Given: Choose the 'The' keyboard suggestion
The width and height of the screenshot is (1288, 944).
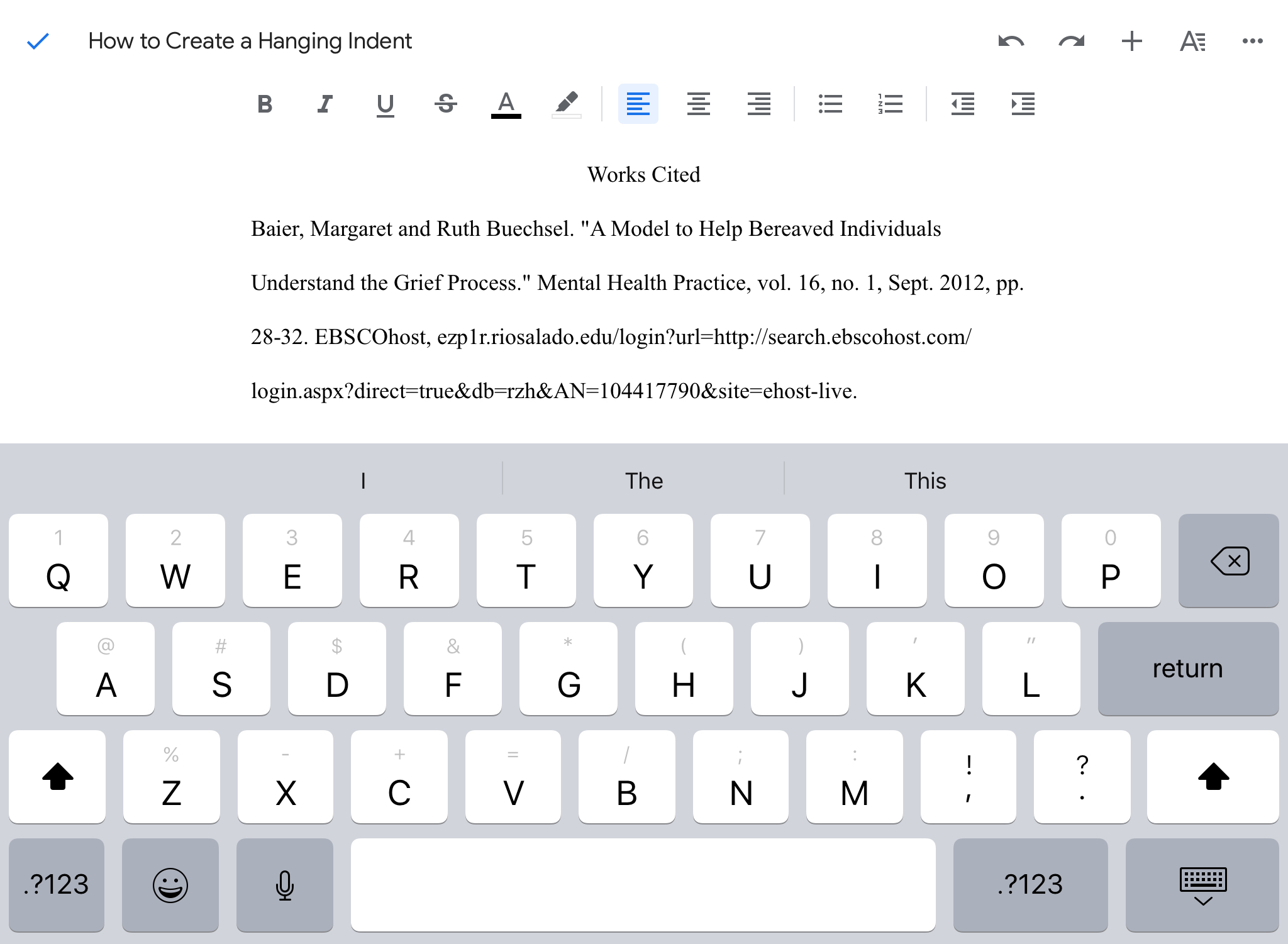Looking at the screenshot, I should (643, 480).
